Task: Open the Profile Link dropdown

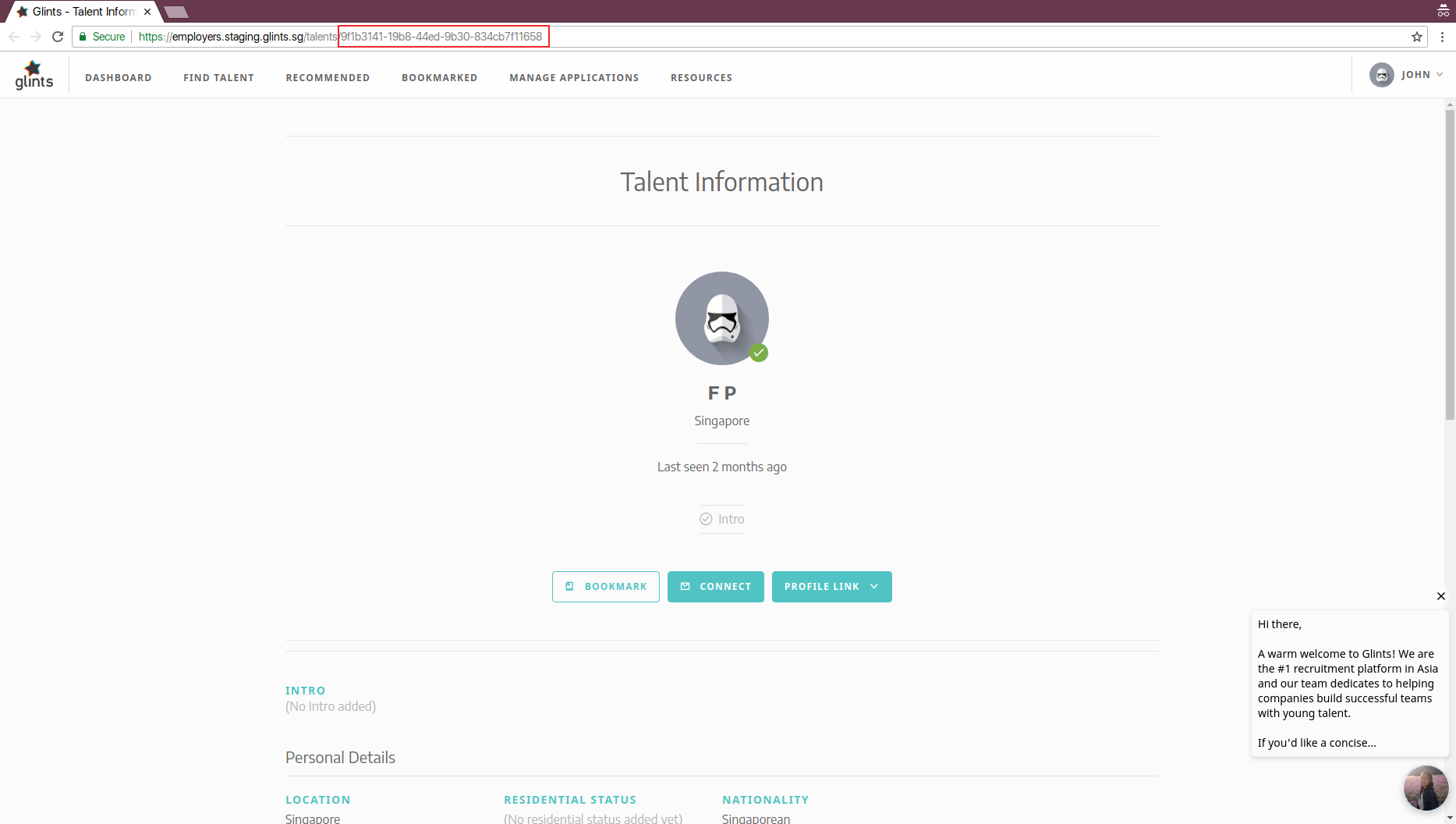Action: click(x=831, y=586)
